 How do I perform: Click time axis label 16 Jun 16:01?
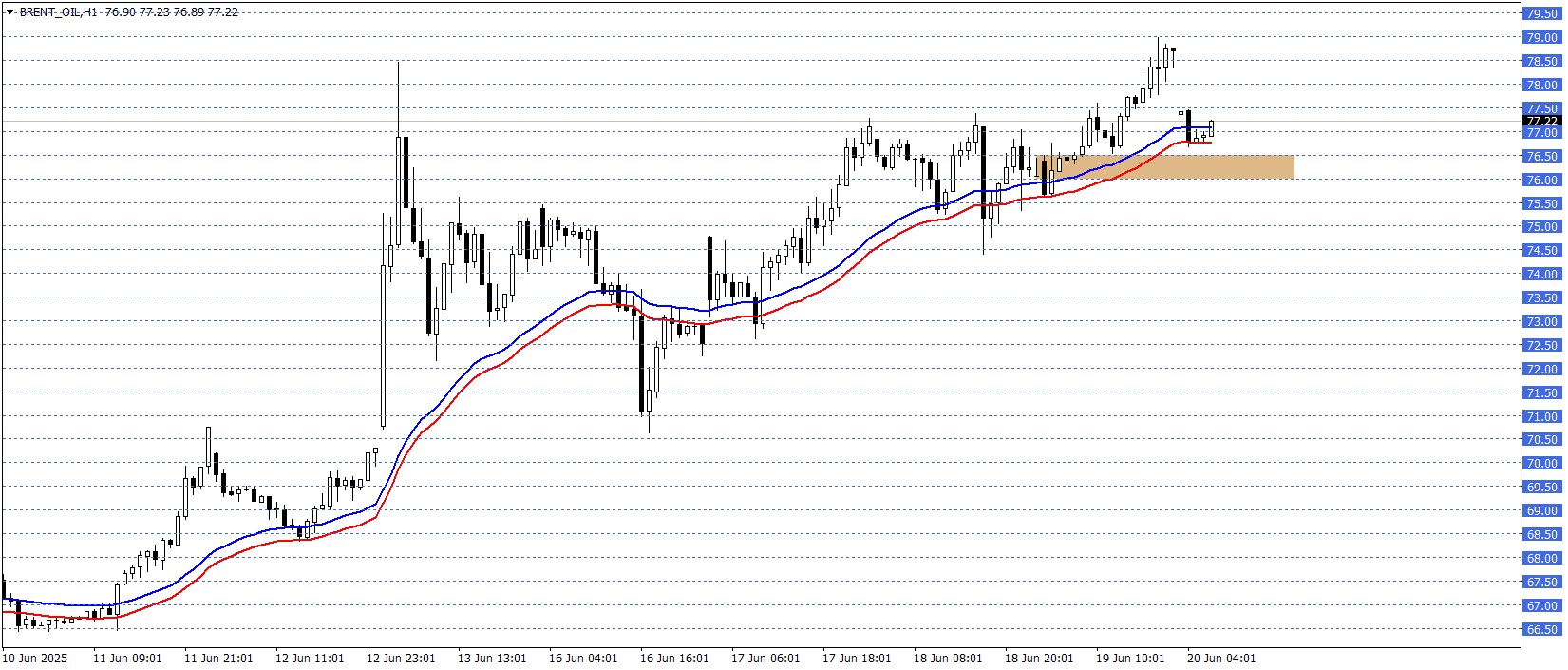click(674, 659)
